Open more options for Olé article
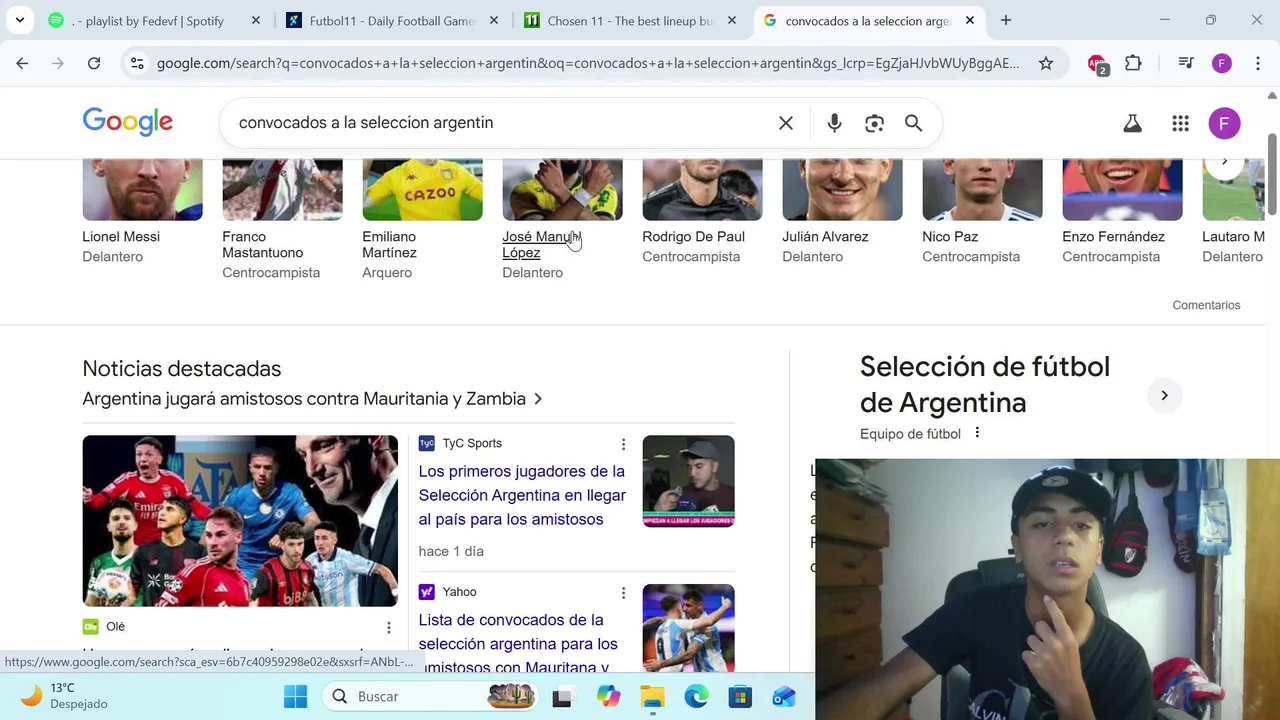 pos(389,627)
